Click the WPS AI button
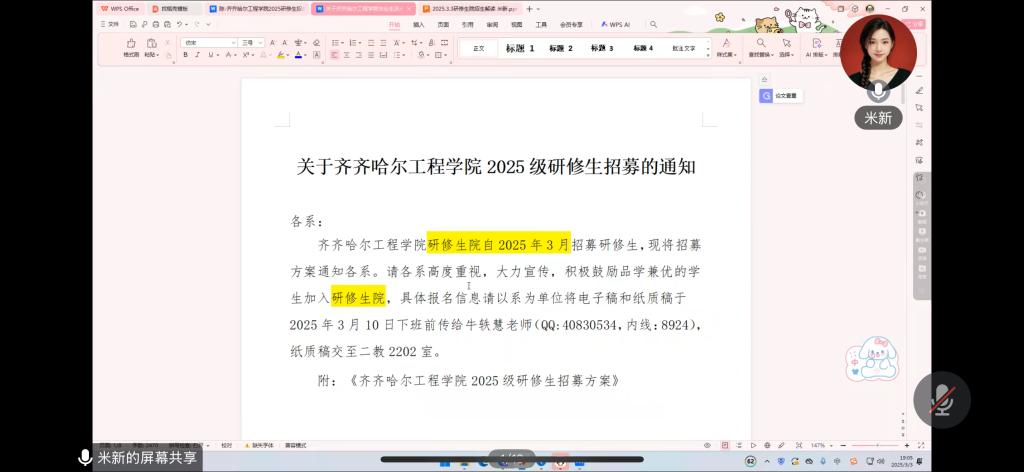 coord(614,23)
